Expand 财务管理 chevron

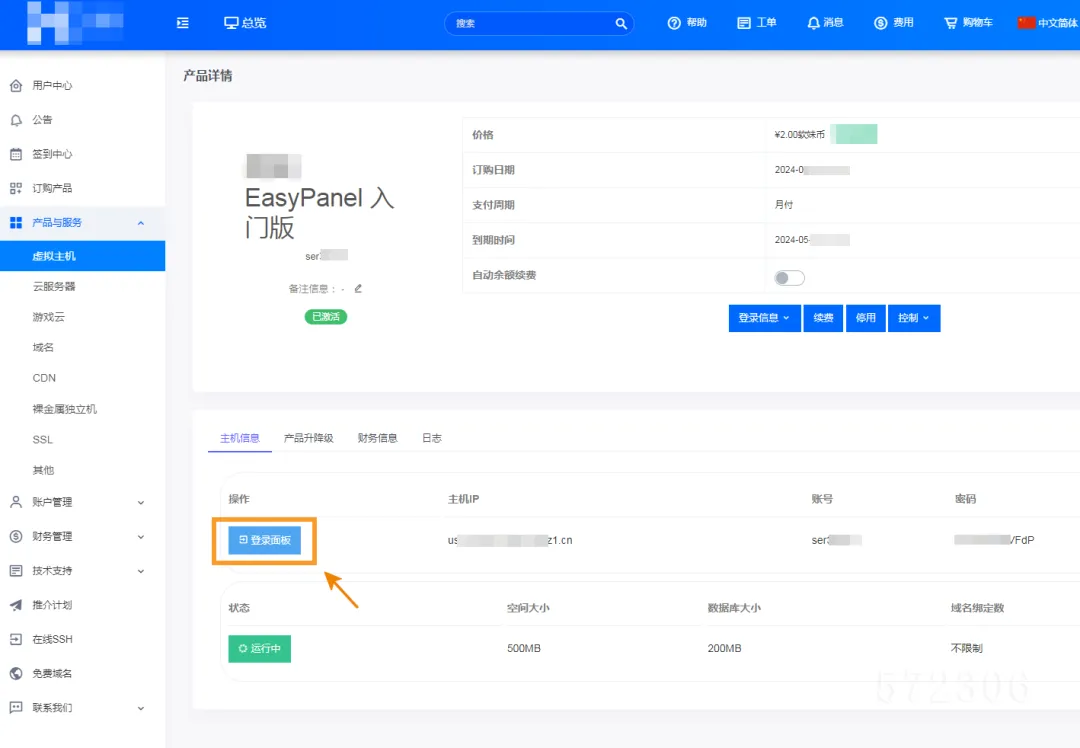pos(141,537)
